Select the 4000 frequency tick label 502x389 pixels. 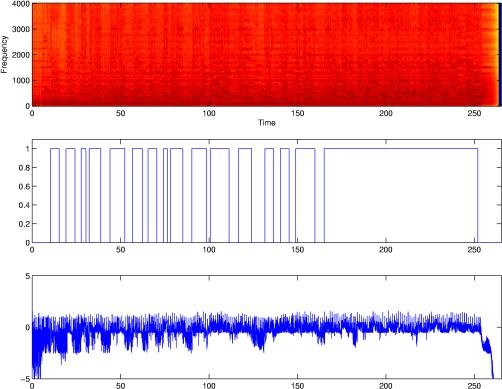pyautogui.click(x=21, y=4)
